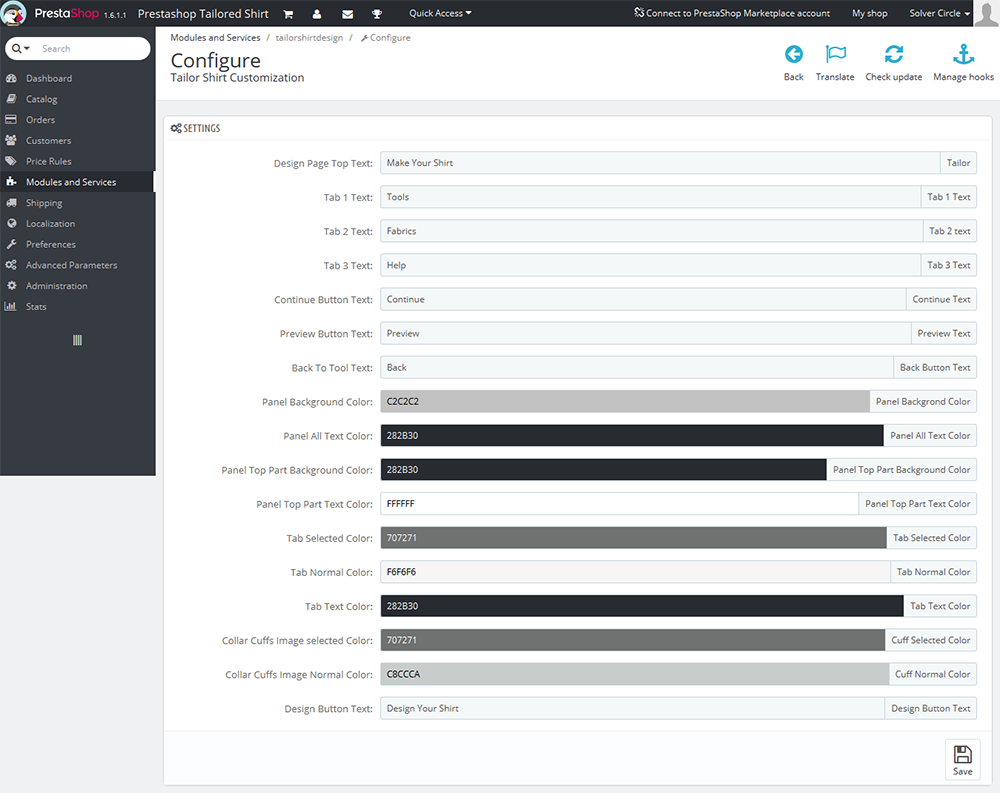Click the Design Button Text input
Image resolution: width=1000 pixels, height=793 pixels.
(633, 708)
